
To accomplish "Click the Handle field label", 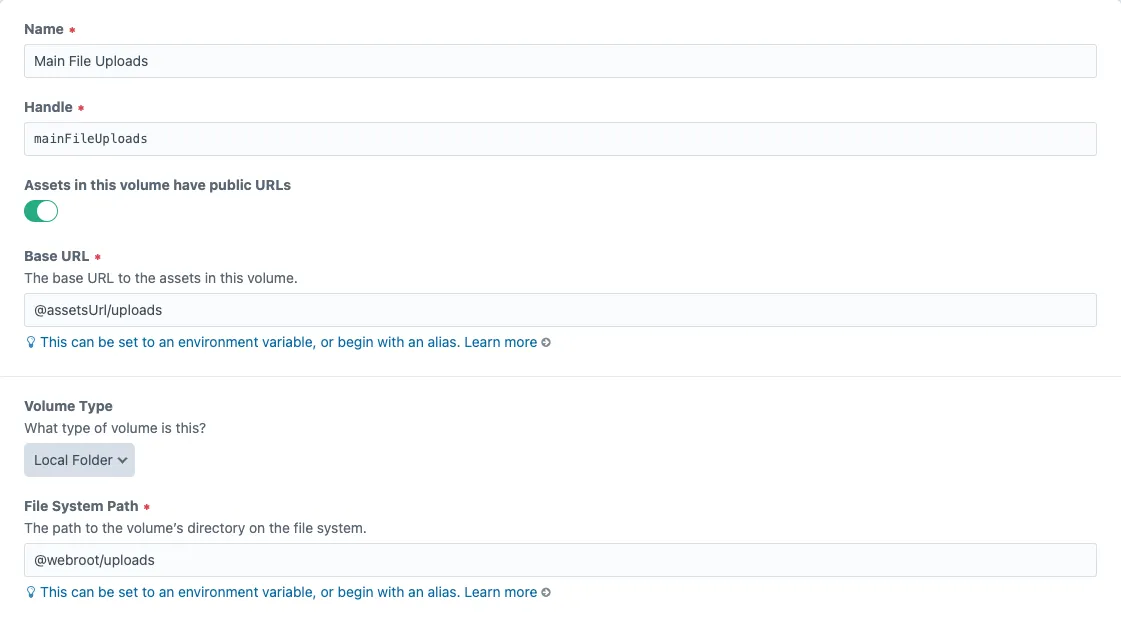I will (49, 107).
